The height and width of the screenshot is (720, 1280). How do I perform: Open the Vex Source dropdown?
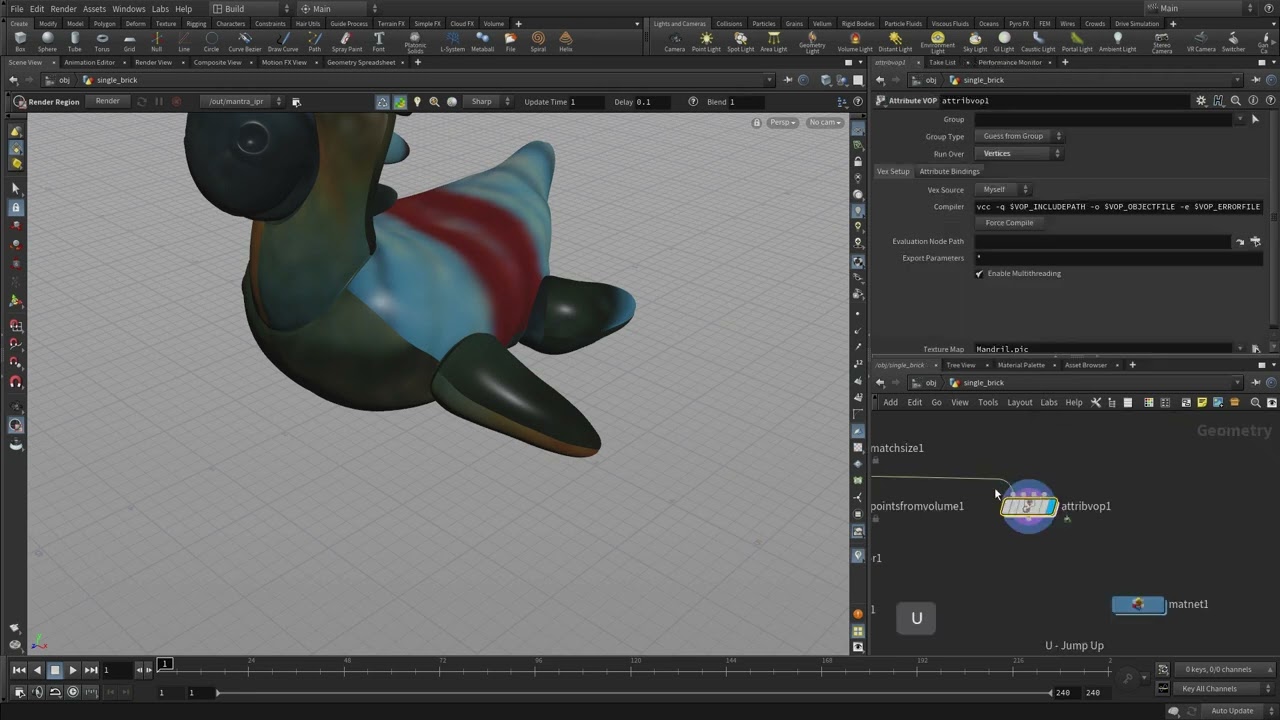(x=1004, y=189)
